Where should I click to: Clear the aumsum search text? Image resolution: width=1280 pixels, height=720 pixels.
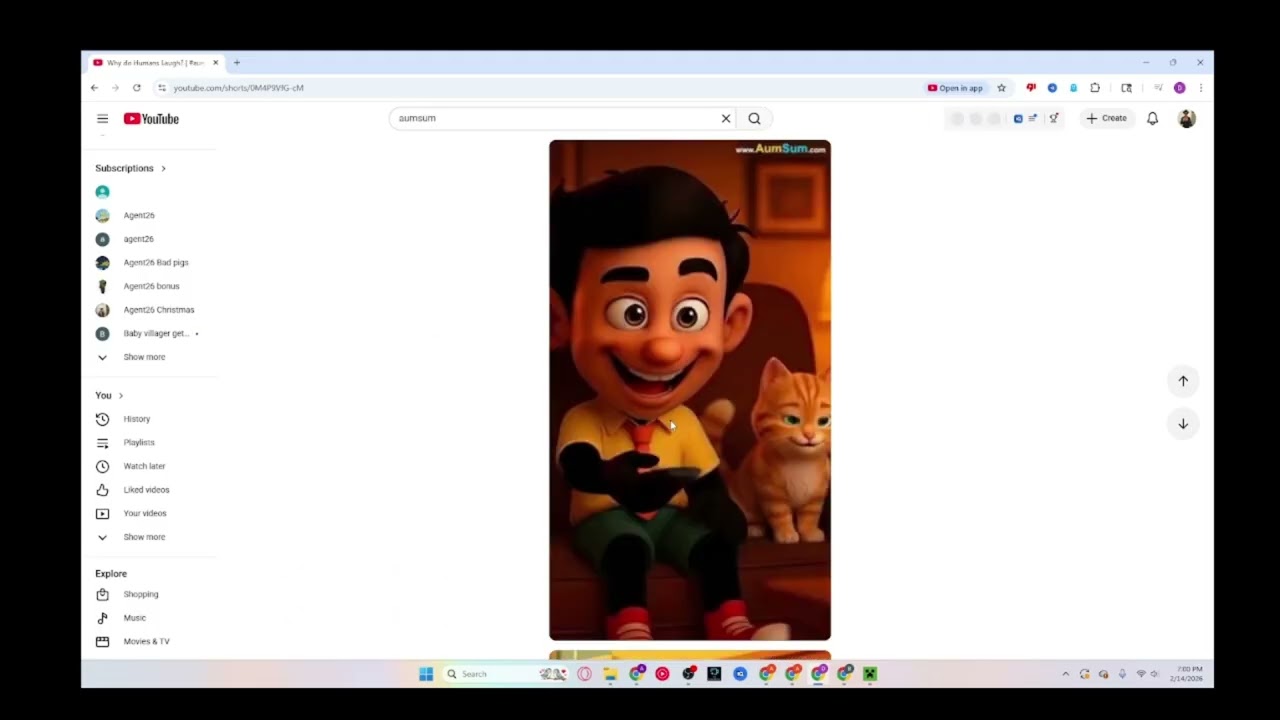(726, 118)
